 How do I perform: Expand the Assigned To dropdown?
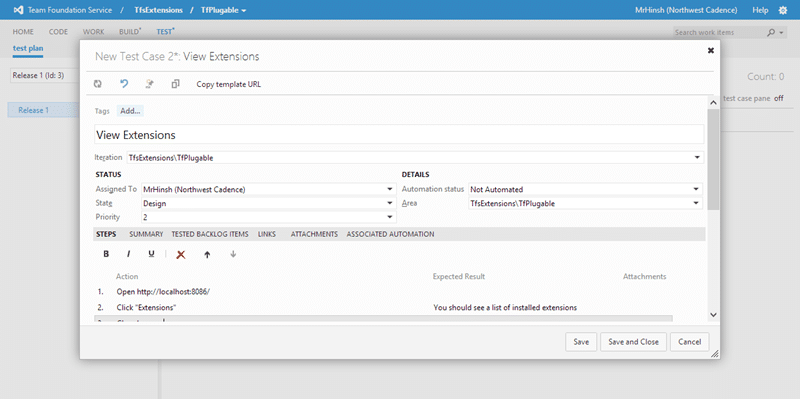click(x=390, y=189)
